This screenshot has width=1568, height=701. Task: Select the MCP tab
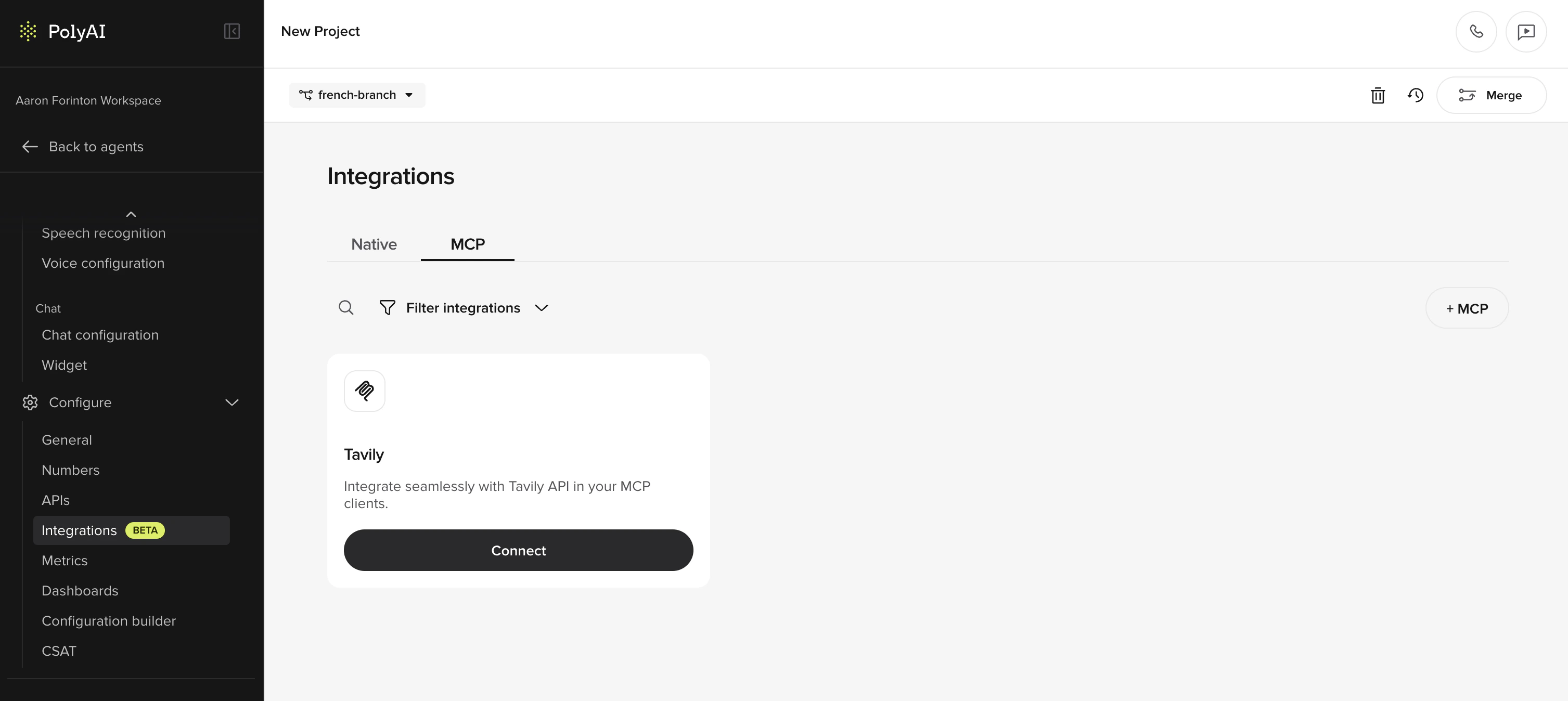pos(467,244)
